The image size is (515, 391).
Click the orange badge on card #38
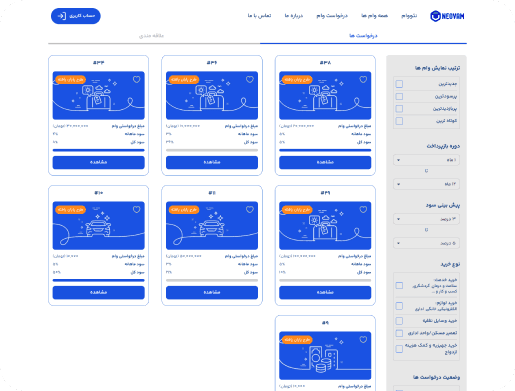[x=297, y=80]
